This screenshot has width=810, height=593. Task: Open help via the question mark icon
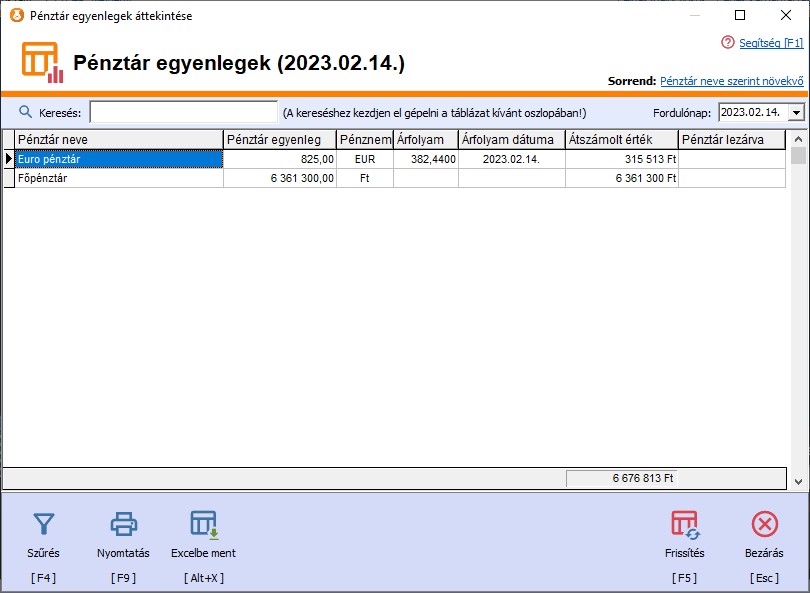727,42
